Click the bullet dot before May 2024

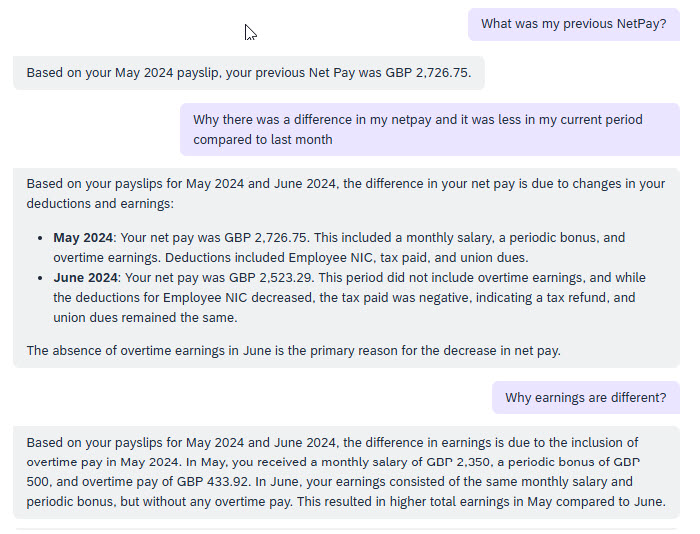[41, 238]
